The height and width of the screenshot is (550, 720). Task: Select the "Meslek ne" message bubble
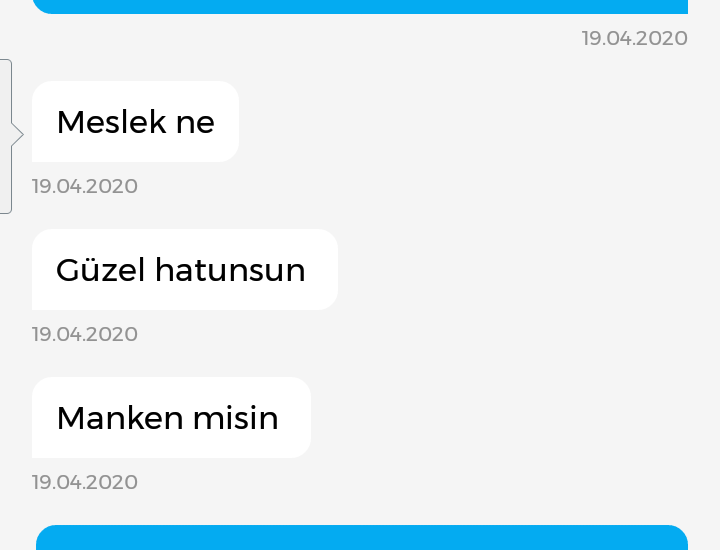[x=135, y=122]
